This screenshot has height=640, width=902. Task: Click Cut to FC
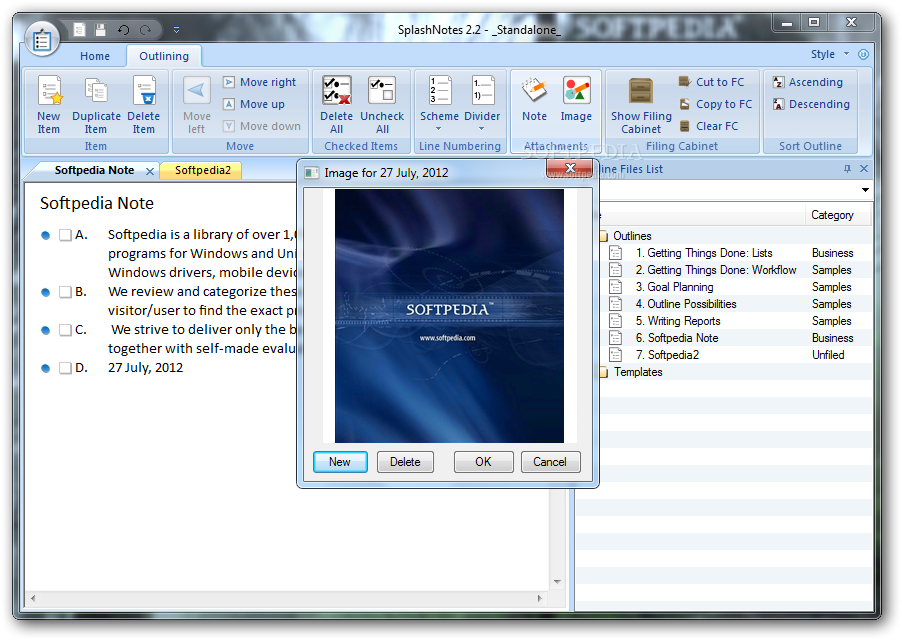712,82
